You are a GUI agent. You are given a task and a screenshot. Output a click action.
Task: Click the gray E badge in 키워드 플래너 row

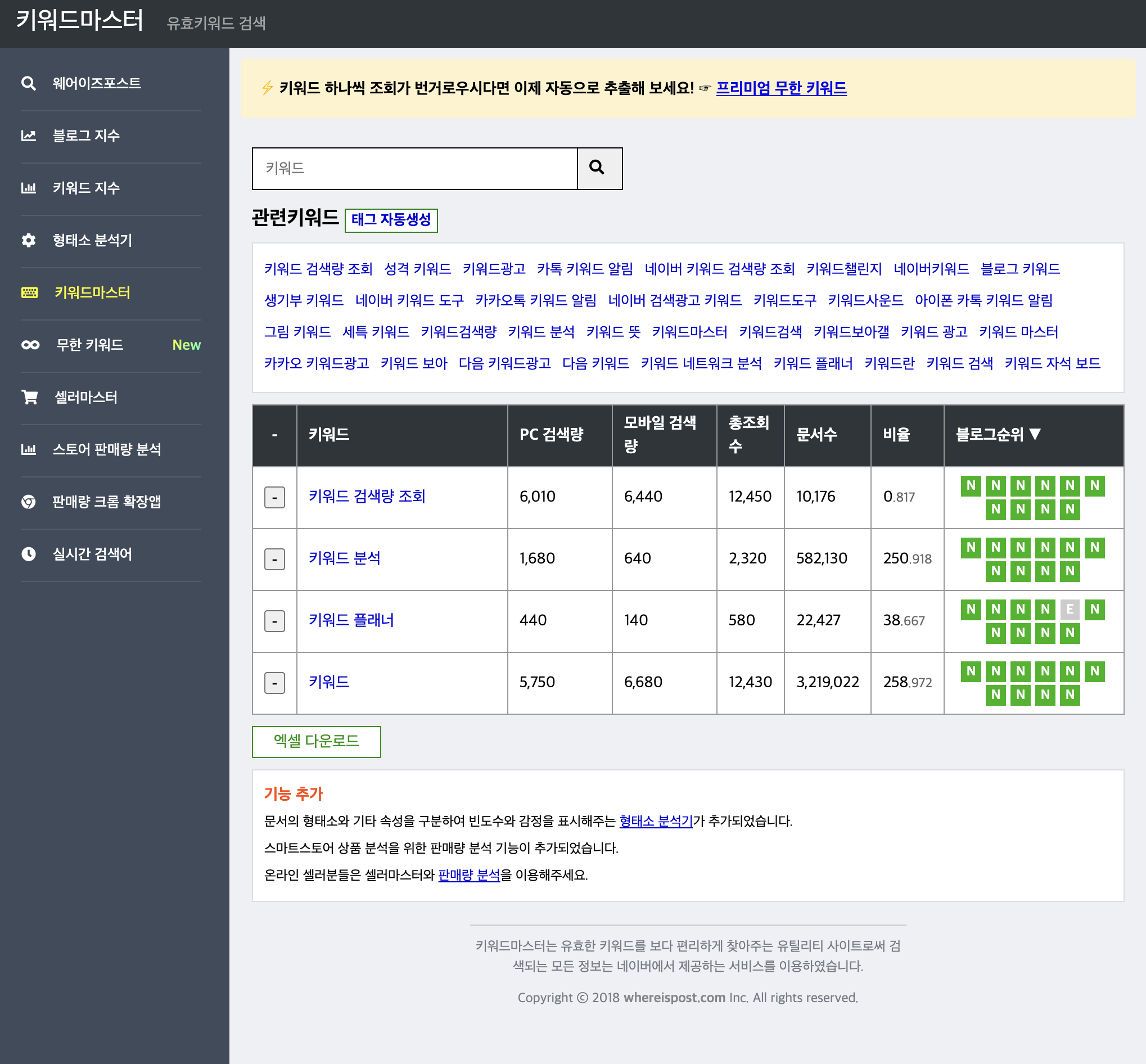(x=1070, y=609)
